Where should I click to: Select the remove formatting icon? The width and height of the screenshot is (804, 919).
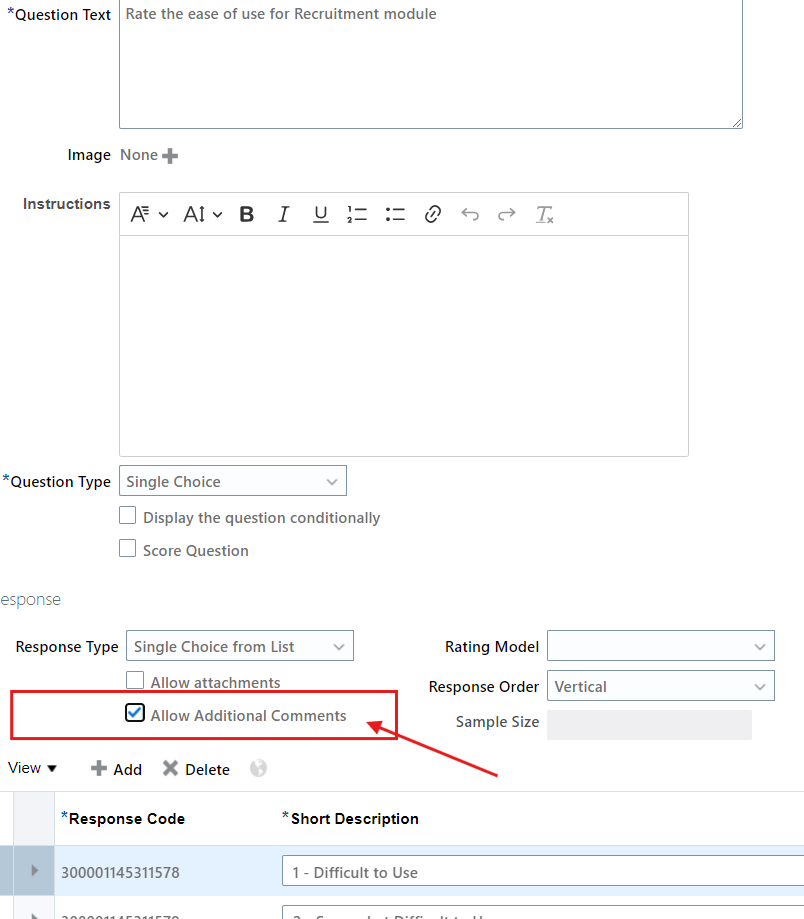click(x=545, y=213)
